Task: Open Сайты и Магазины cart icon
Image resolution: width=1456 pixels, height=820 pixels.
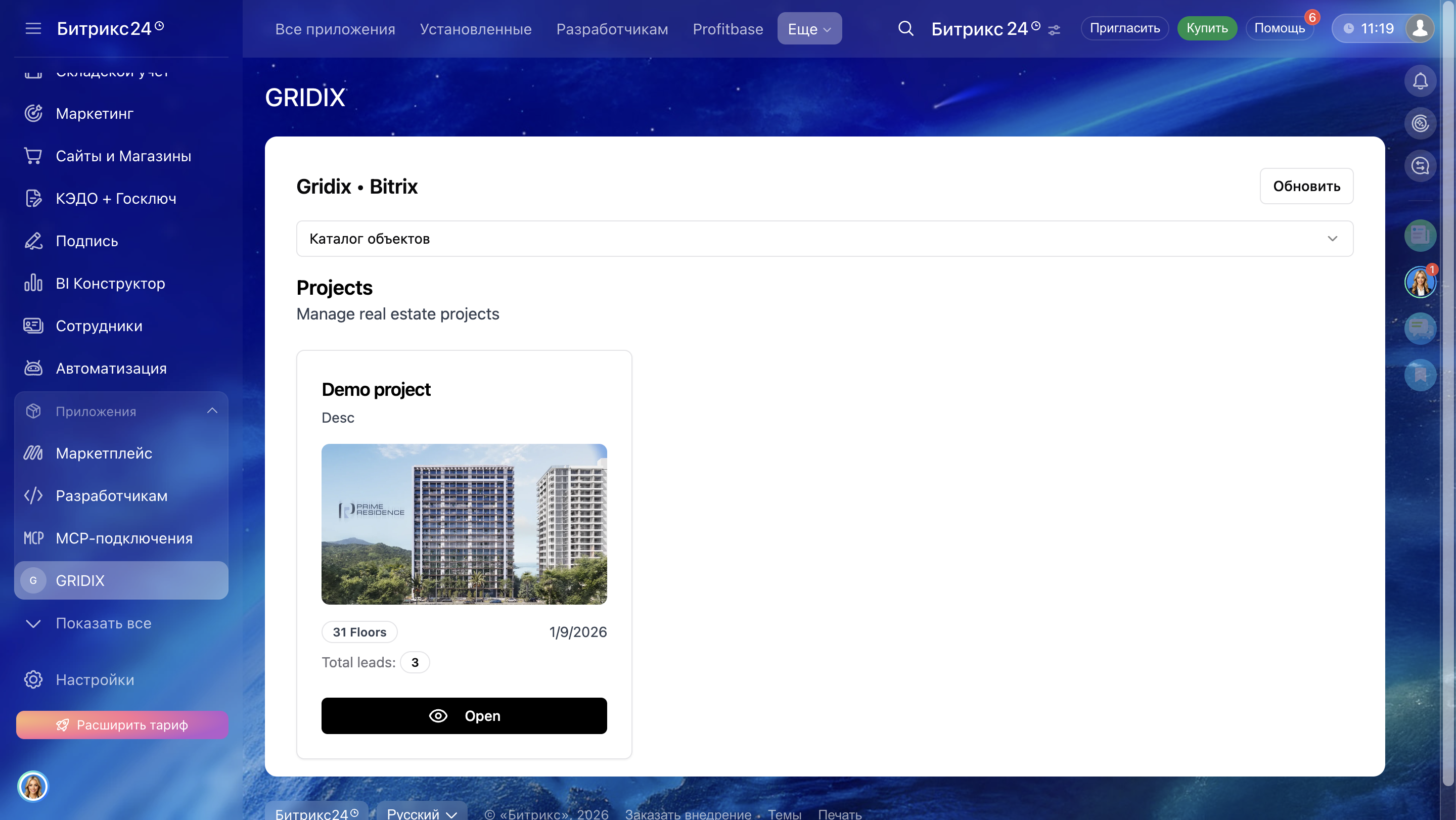Action: click(33, 156)
